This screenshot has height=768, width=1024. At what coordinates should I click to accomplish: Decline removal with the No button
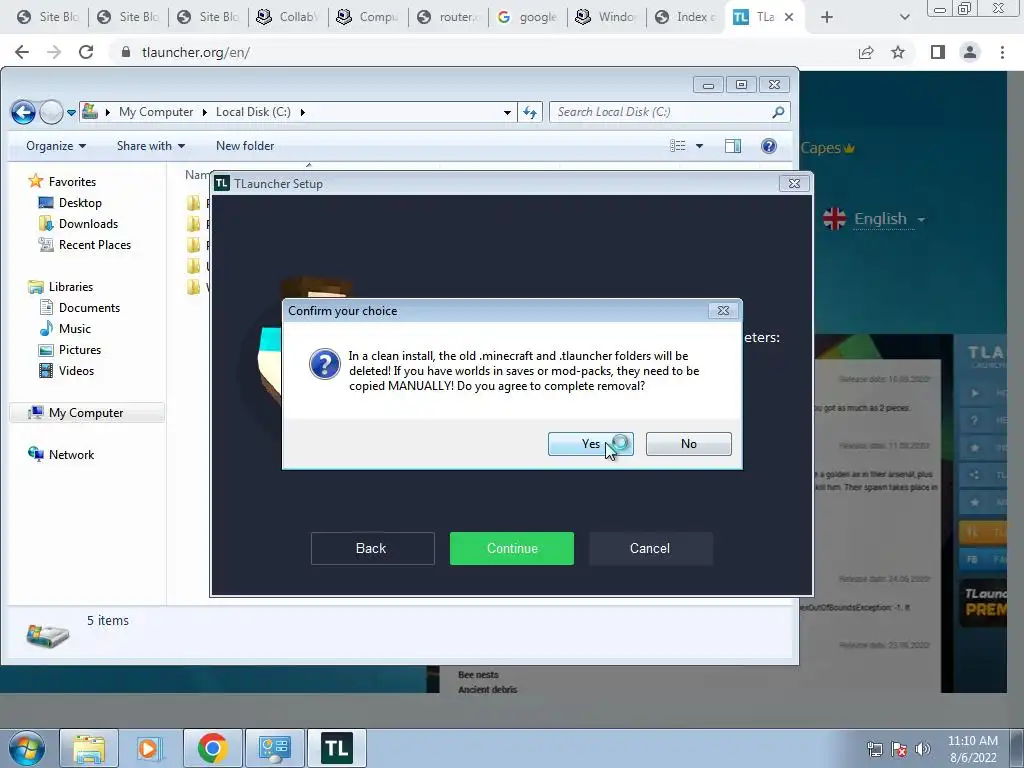688,444
